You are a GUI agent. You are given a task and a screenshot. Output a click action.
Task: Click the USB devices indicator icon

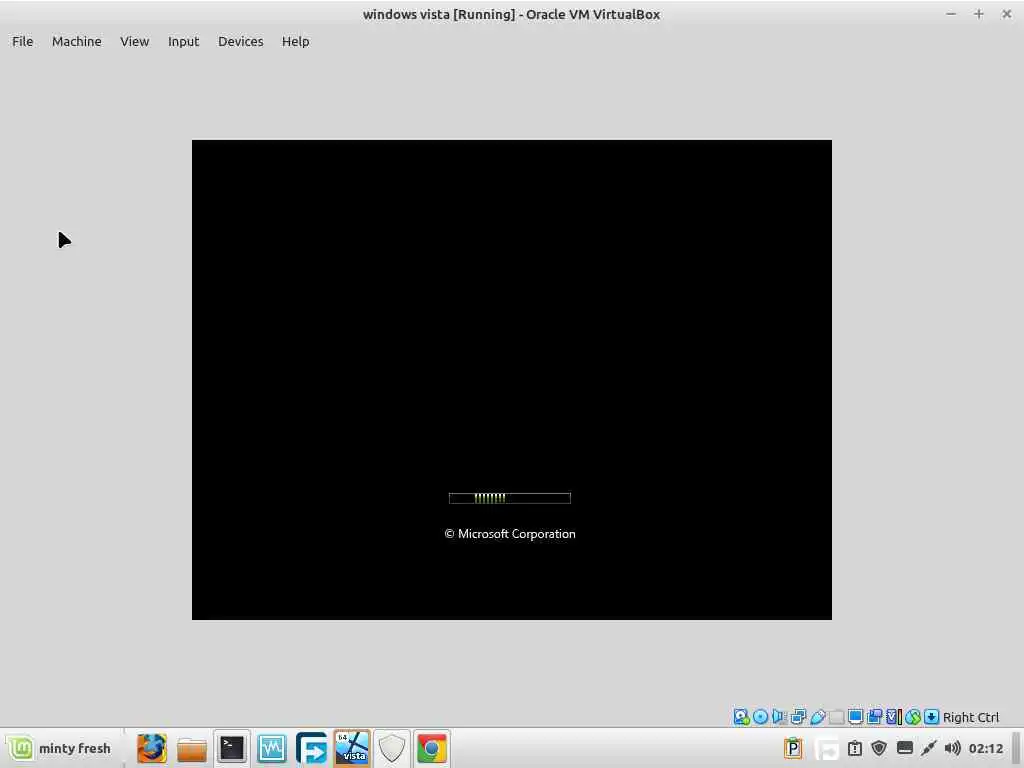point(818,717)
